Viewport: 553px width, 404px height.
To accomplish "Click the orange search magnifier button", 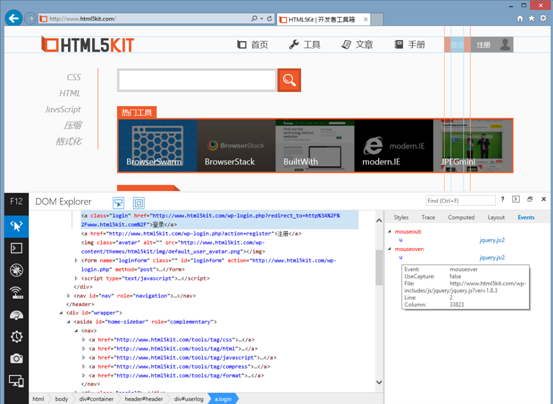I will click(x=289, y=80).
